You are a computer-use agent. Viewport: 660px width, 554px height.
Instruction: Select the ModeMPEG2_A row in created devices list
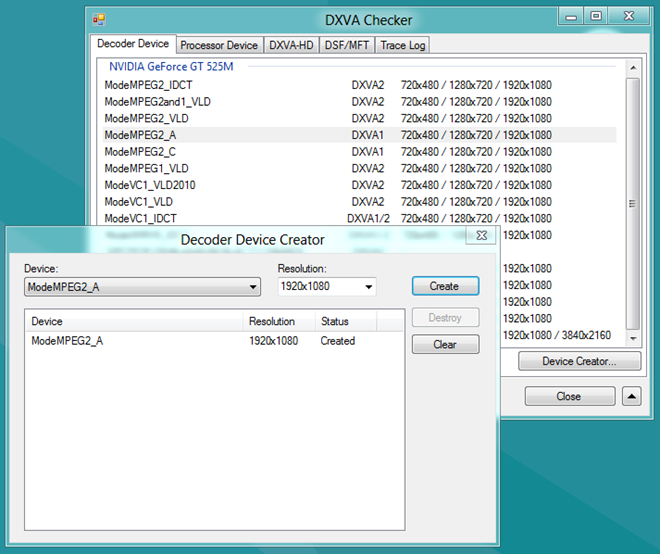point(67,341)
